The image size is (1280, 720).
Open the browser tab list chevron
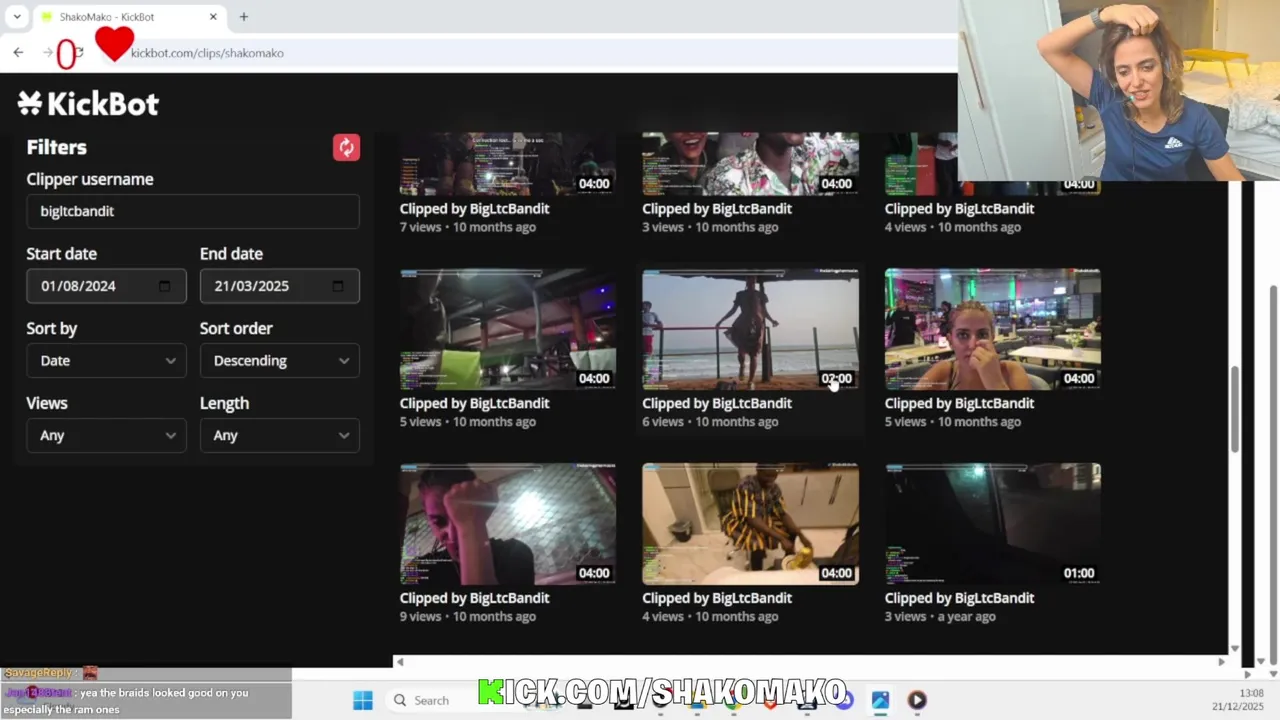16,17
